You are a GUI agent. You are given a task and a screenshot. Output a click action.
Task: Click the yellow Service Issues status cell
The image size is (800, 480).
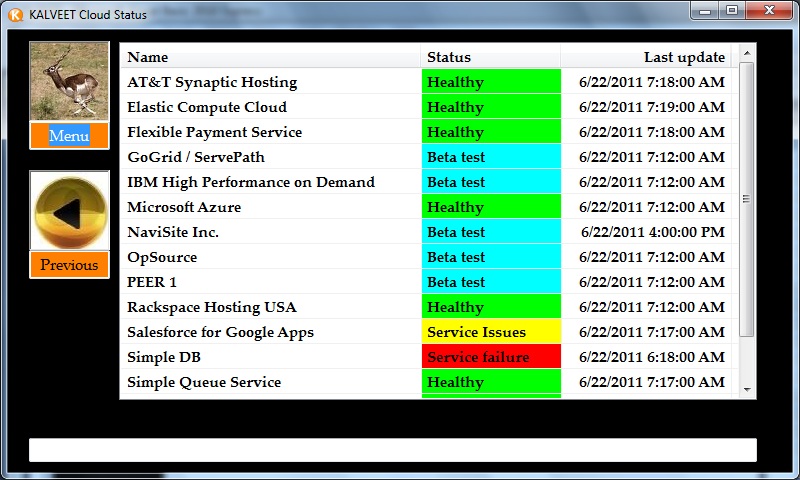coord(491,332)
